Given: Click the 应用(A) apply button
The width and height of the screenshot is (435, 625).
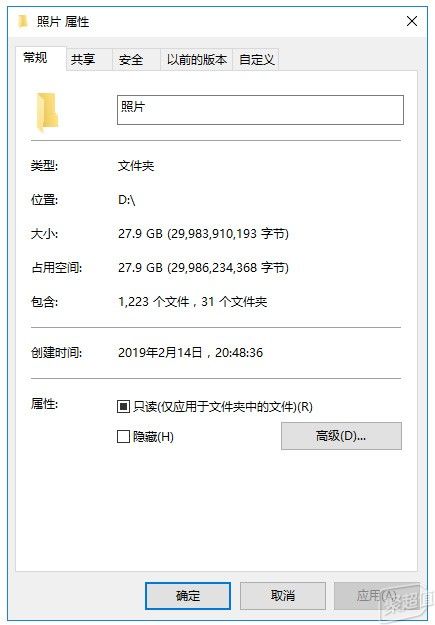Looking at the screenshot, I should coord(376,596).
